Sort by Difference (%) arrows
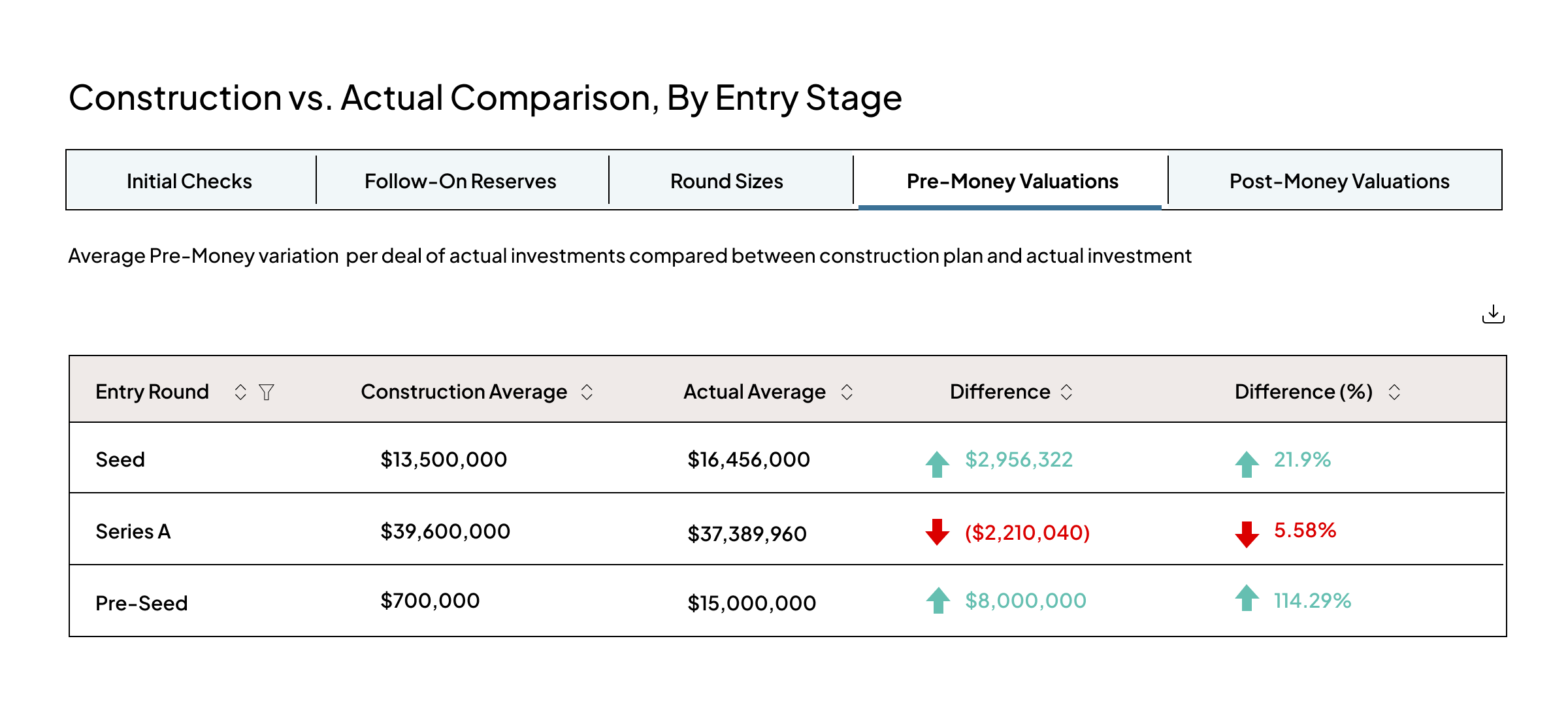Screen dimensions: 1568x711 coord(1394,392)
